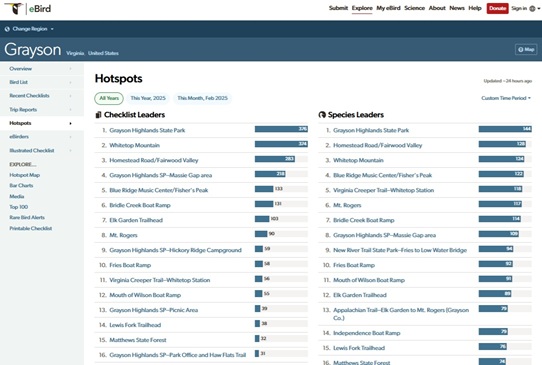Open Rare Bird Alerts sidebar link
The height and width of the screenshot is (365, 542).
[x=27, y=218]
